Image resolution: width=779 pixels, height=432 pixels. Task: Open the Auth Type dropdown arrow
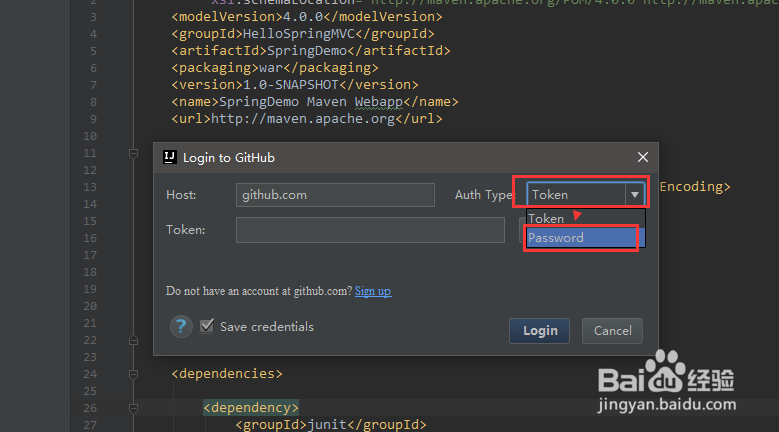coord(634,195)
